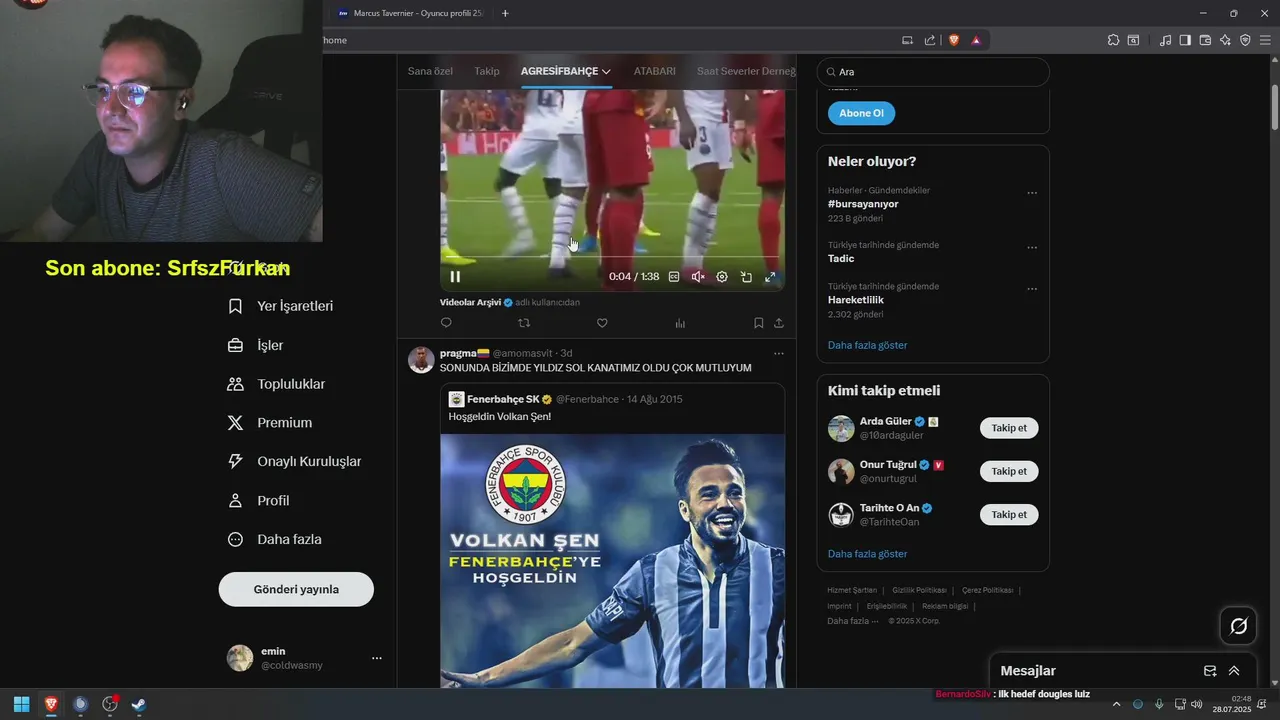Open Brave playlist music icon
This screenshot has width=1280, height=720.
(x=1165, y=40)
